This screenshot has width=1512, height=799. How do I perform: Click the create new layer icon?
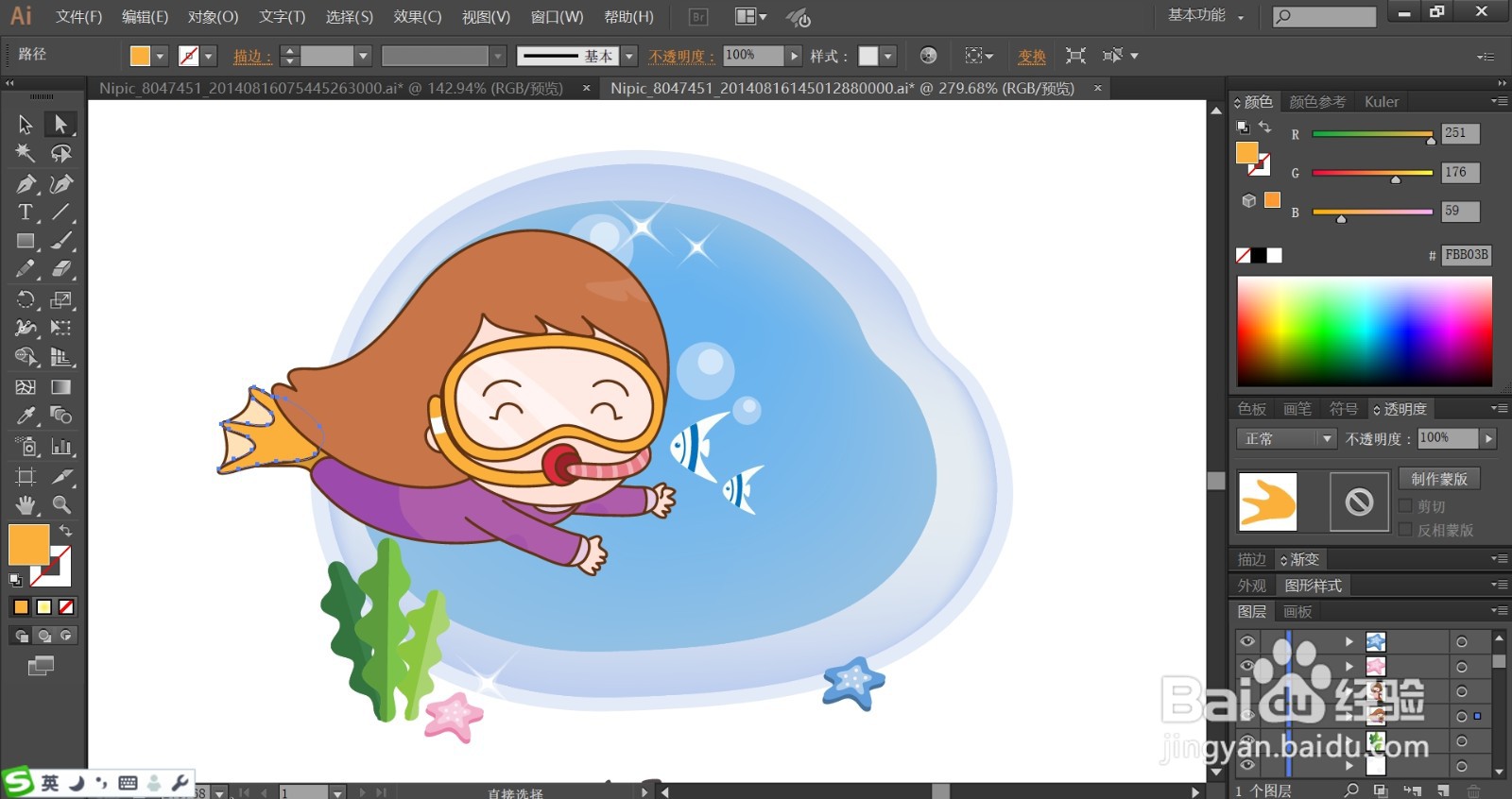(x=1443, y=790)
